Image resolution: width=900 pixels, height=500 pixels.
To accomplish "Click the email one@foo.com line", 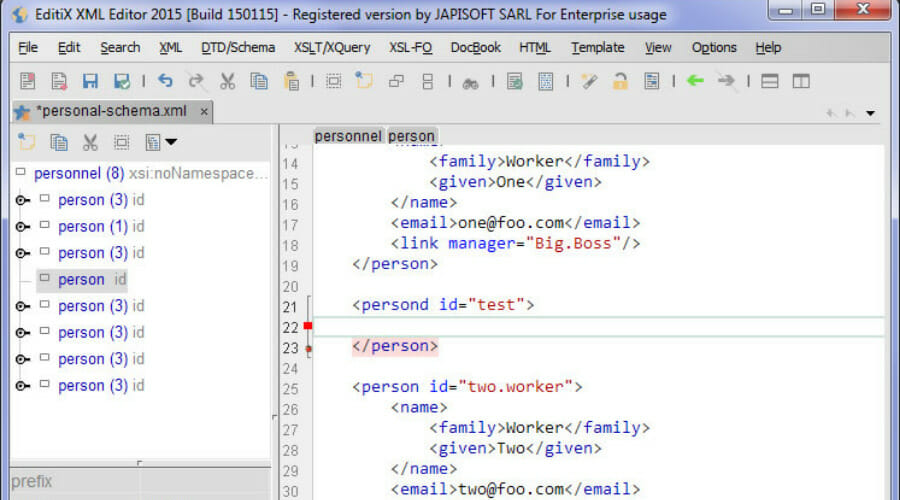I will [x=515, y=223].
